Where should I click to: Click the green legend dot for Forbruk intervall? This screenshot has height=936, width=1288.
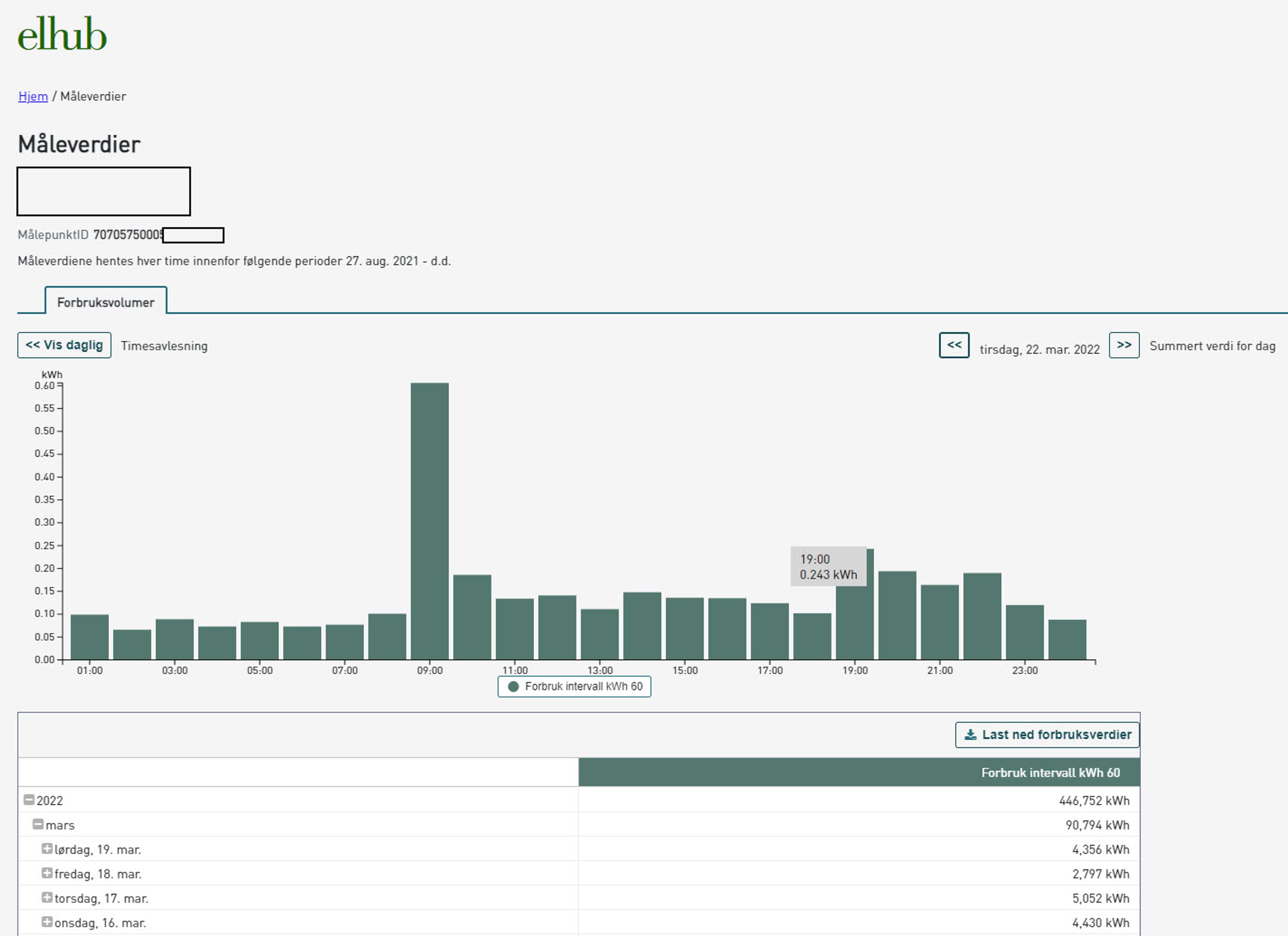point(514,686)
